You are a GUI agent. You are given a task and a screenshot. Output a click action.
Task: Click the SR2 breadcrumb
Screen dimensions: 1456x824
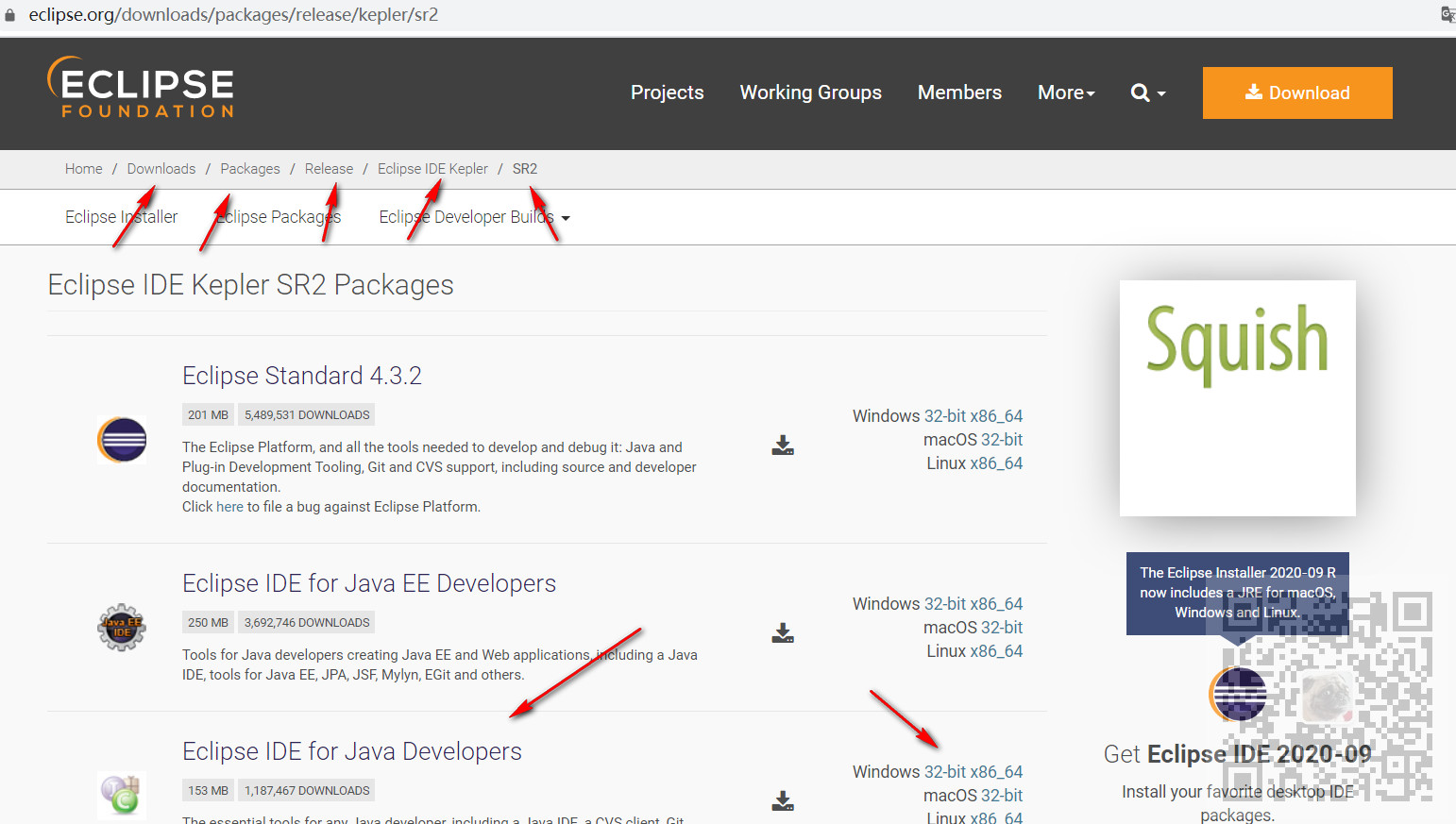(525, 169)
